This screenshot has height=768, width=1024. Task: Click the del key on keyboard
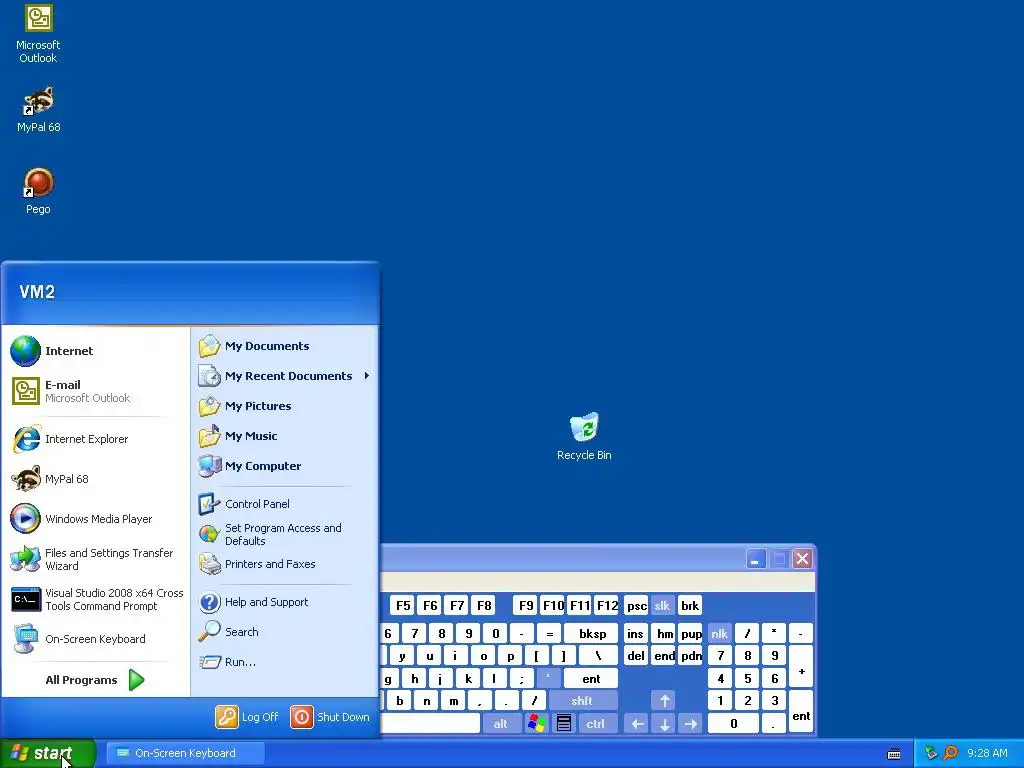635,656
